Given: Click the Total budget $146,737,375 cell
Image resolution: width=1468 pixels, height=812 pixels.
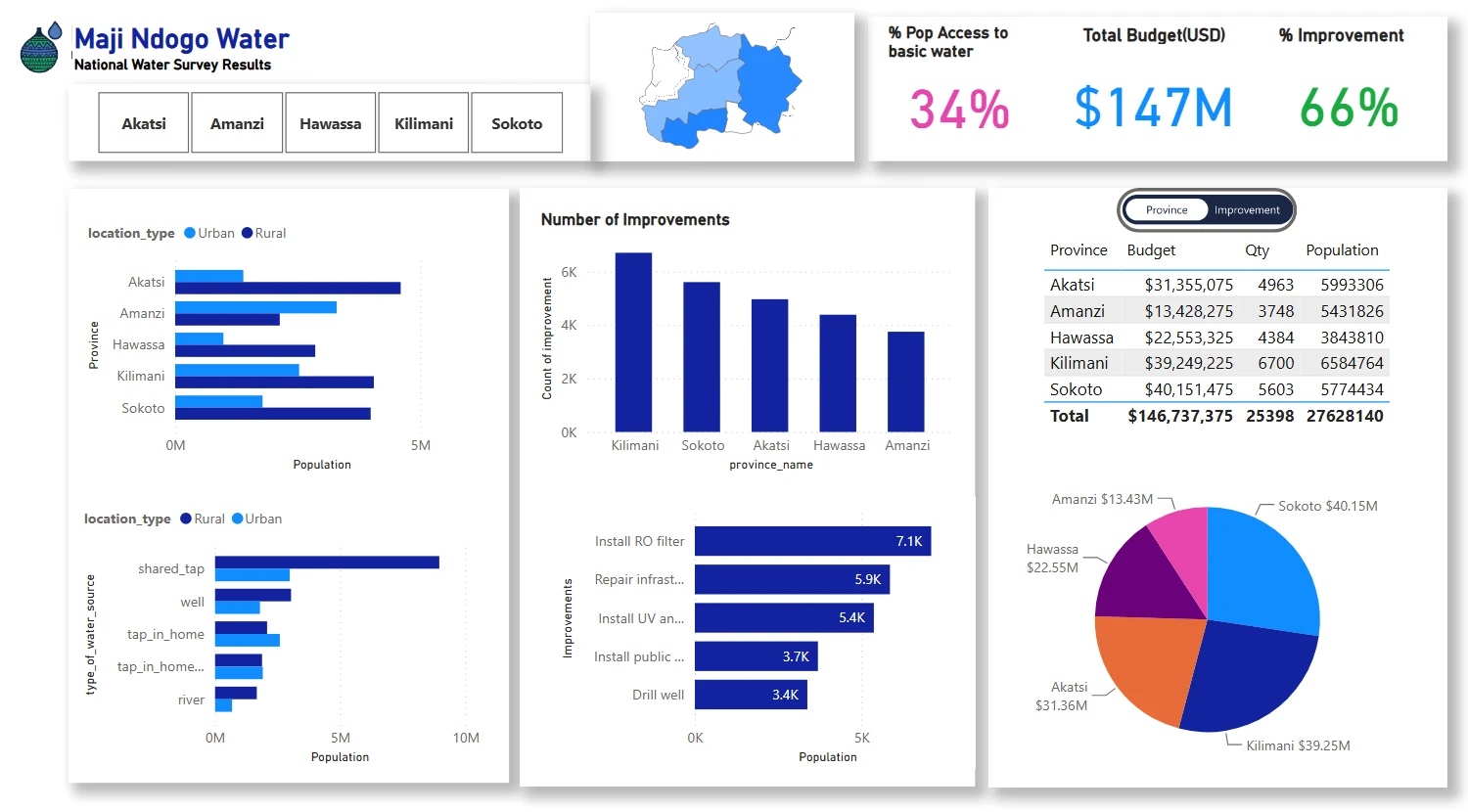Looking at the screenshot, I should pos(1179,416).
